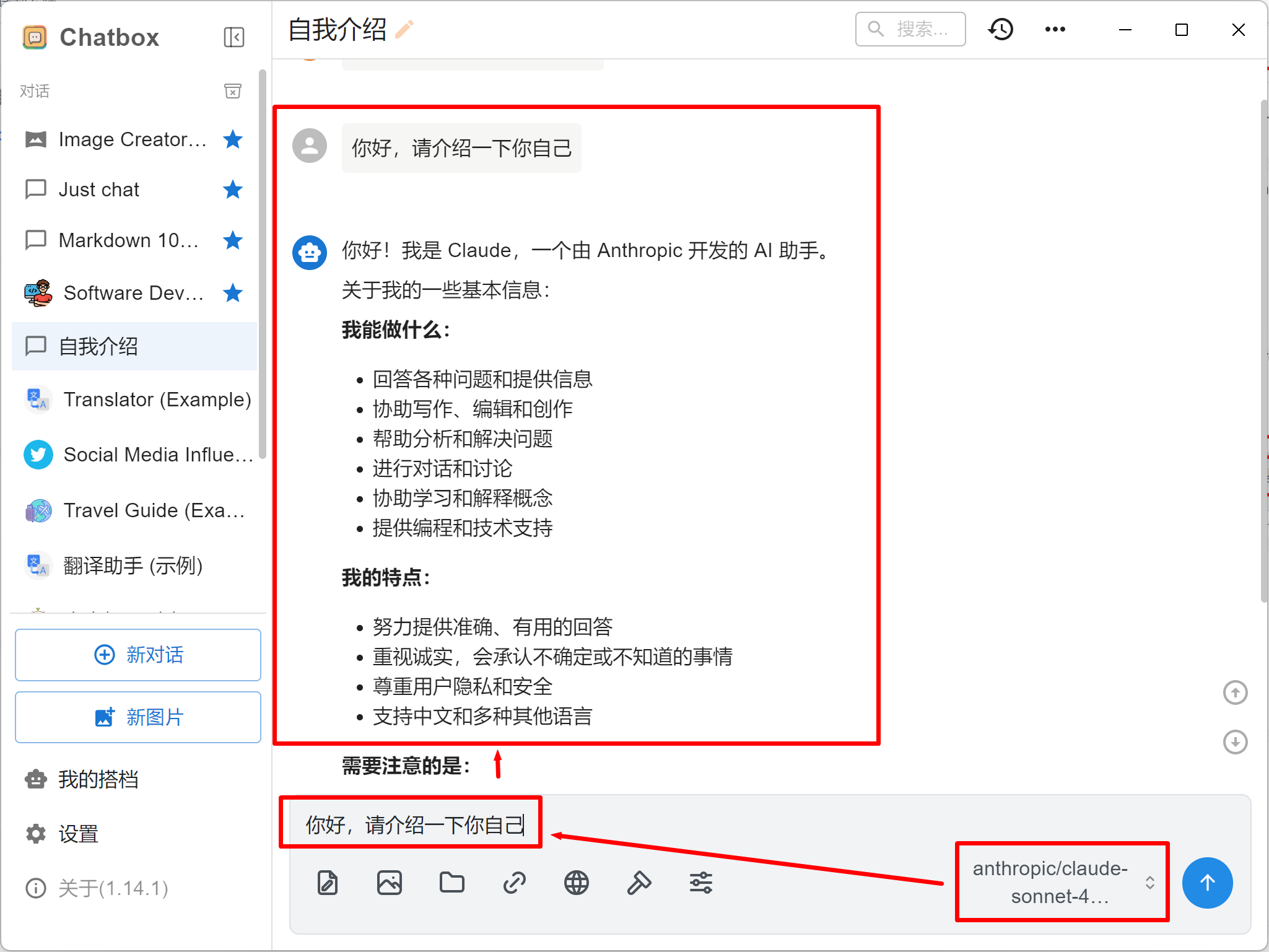
Task: Click the attach image icon
Action: 390,883
